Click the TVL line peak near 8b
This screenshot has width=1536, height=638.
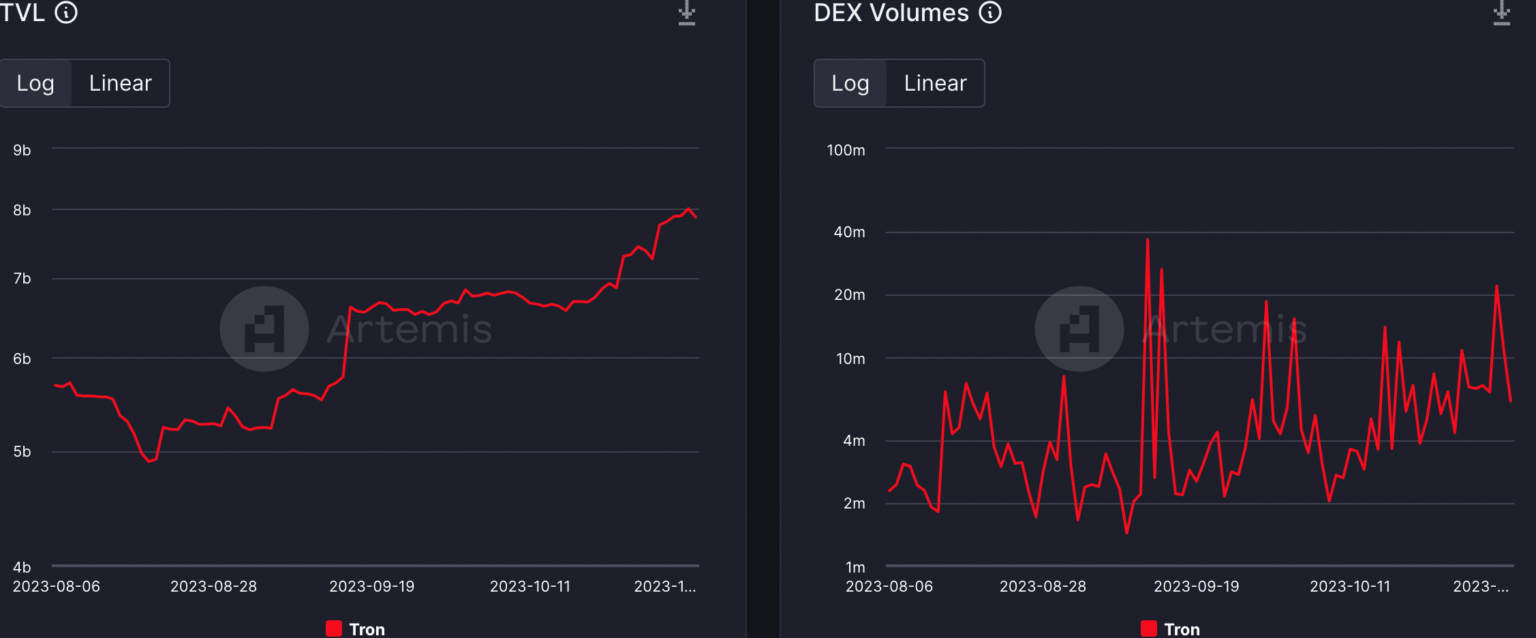[x=688, y=209]
